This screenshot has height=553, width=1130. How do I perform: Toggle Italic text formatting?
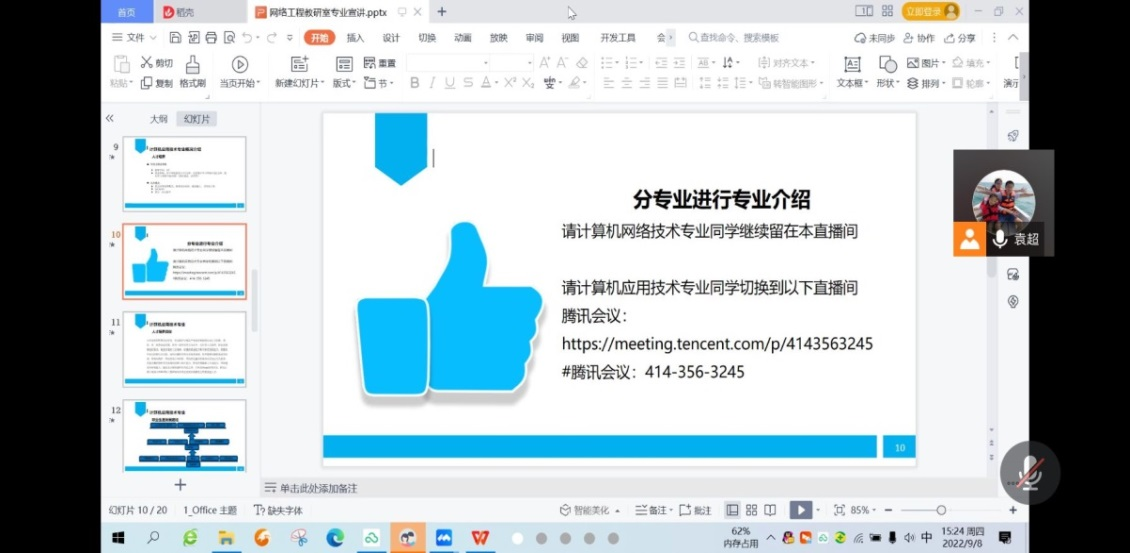(x=433, y=83)
